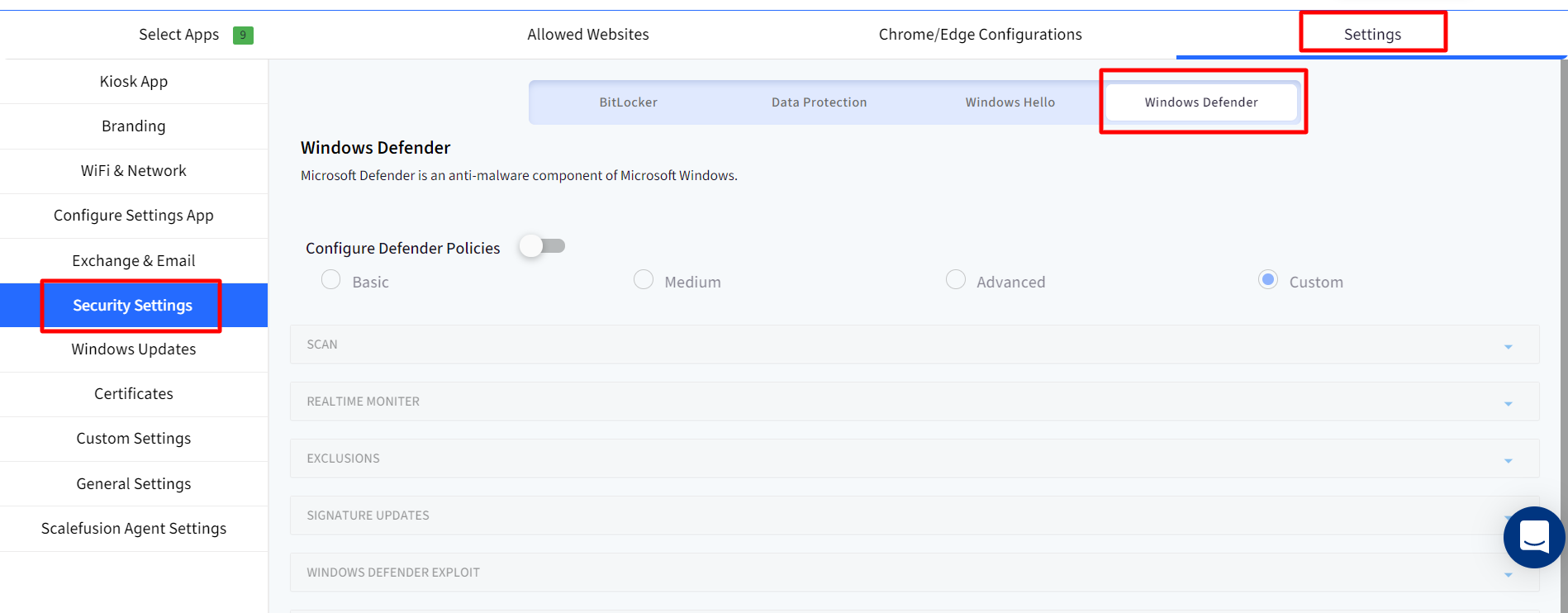Expand the WINDOWS DEFENDER EXPLOIT section arrow

point(1508,575)
